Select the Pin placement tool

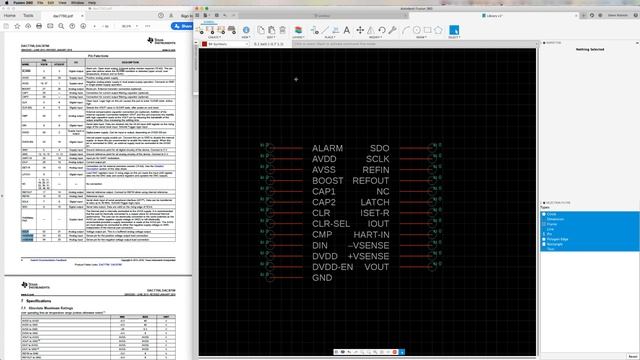tap(315, 30)
